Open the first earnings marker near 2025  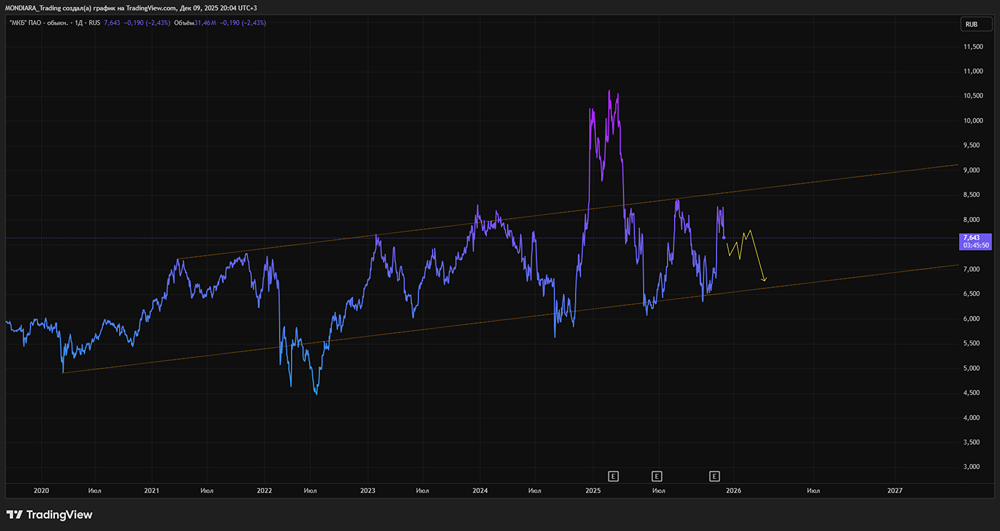(614, 476)
